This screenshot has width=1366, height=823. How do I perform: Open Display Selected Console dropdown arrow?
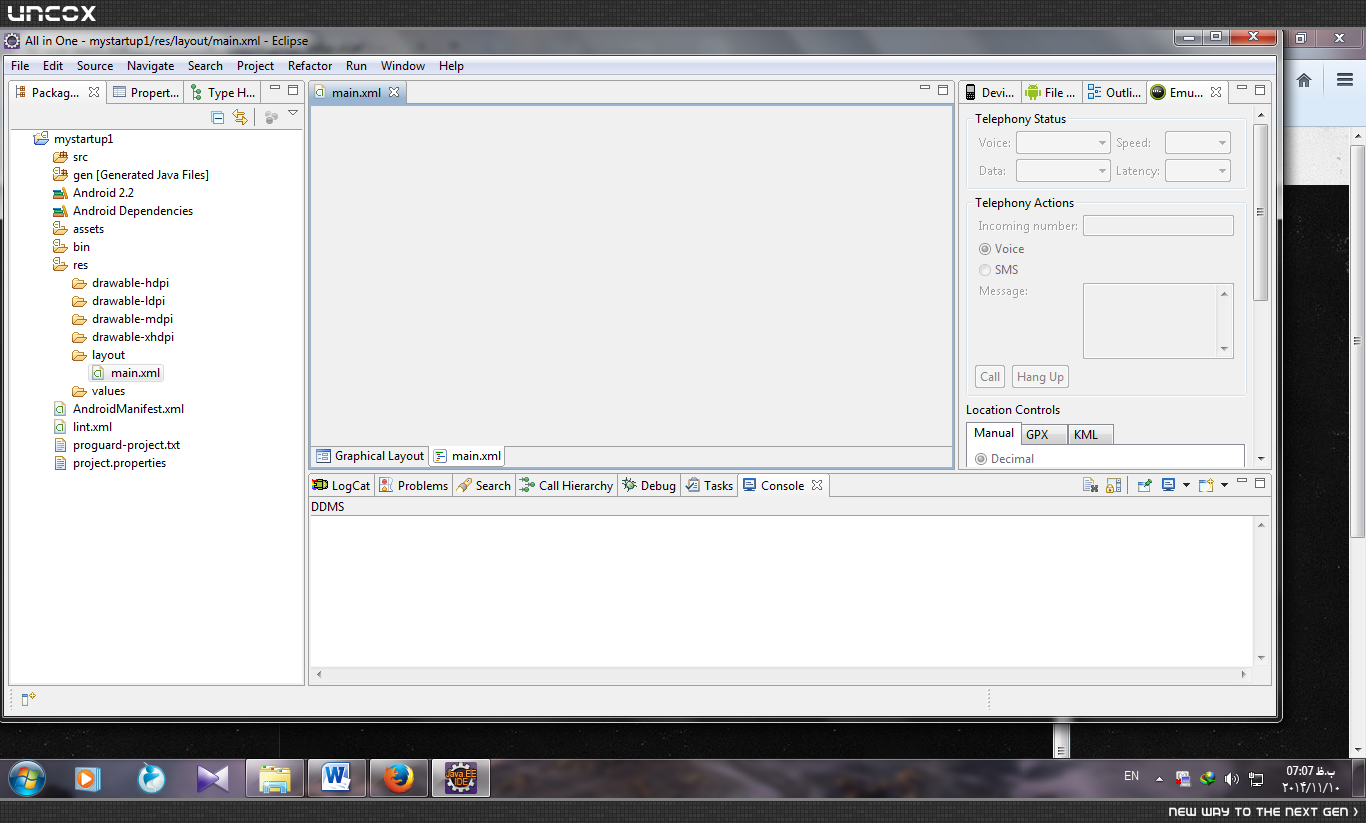point(1186,486)
